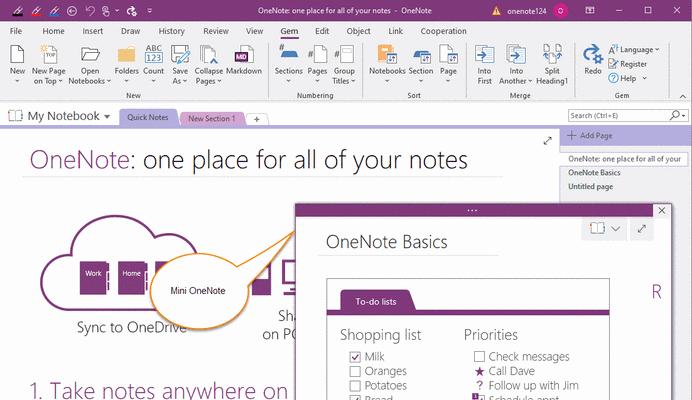Click New Page on Top icon
Image resolution: width=692 pixels, height=400 pixels.
point(49,54)
